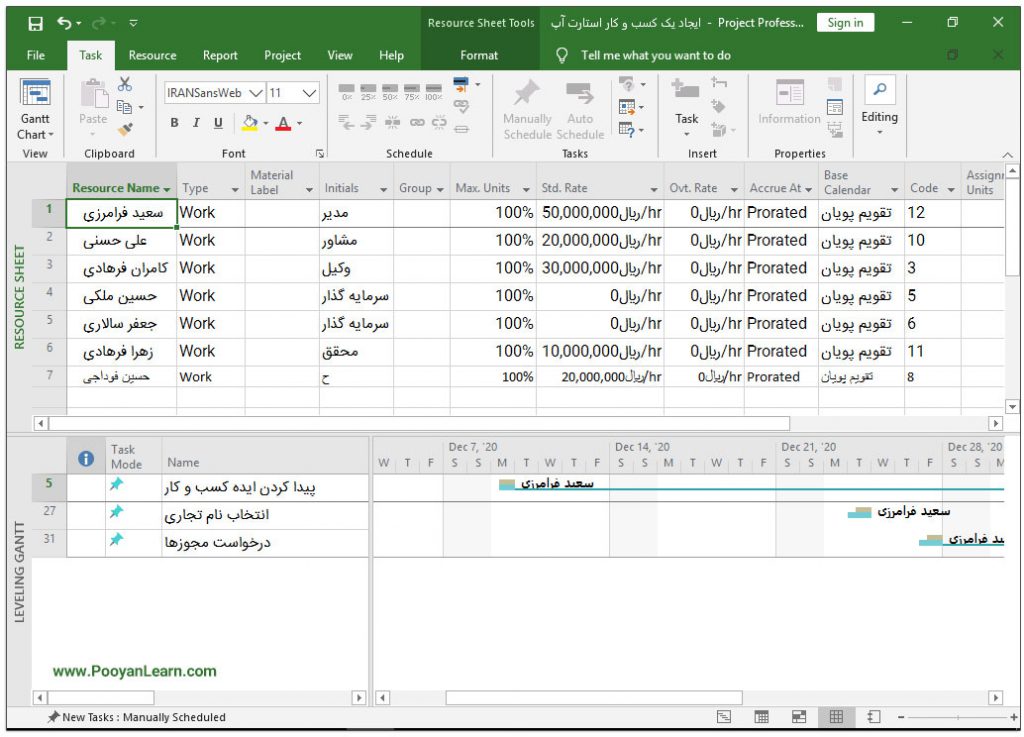Image resolution: width=1024 pixels, height=737 pixels.
Task: Click the Outdent Task icon
Action: click(x=346, y=121)
